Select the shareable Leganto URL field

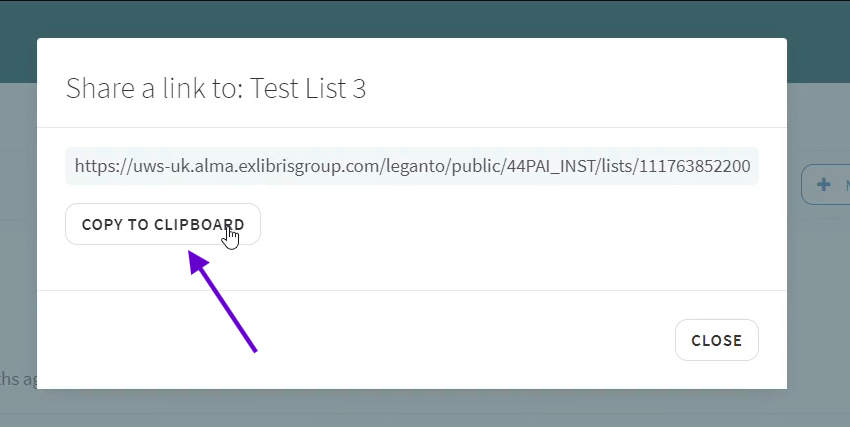click(x=412, y=166)
